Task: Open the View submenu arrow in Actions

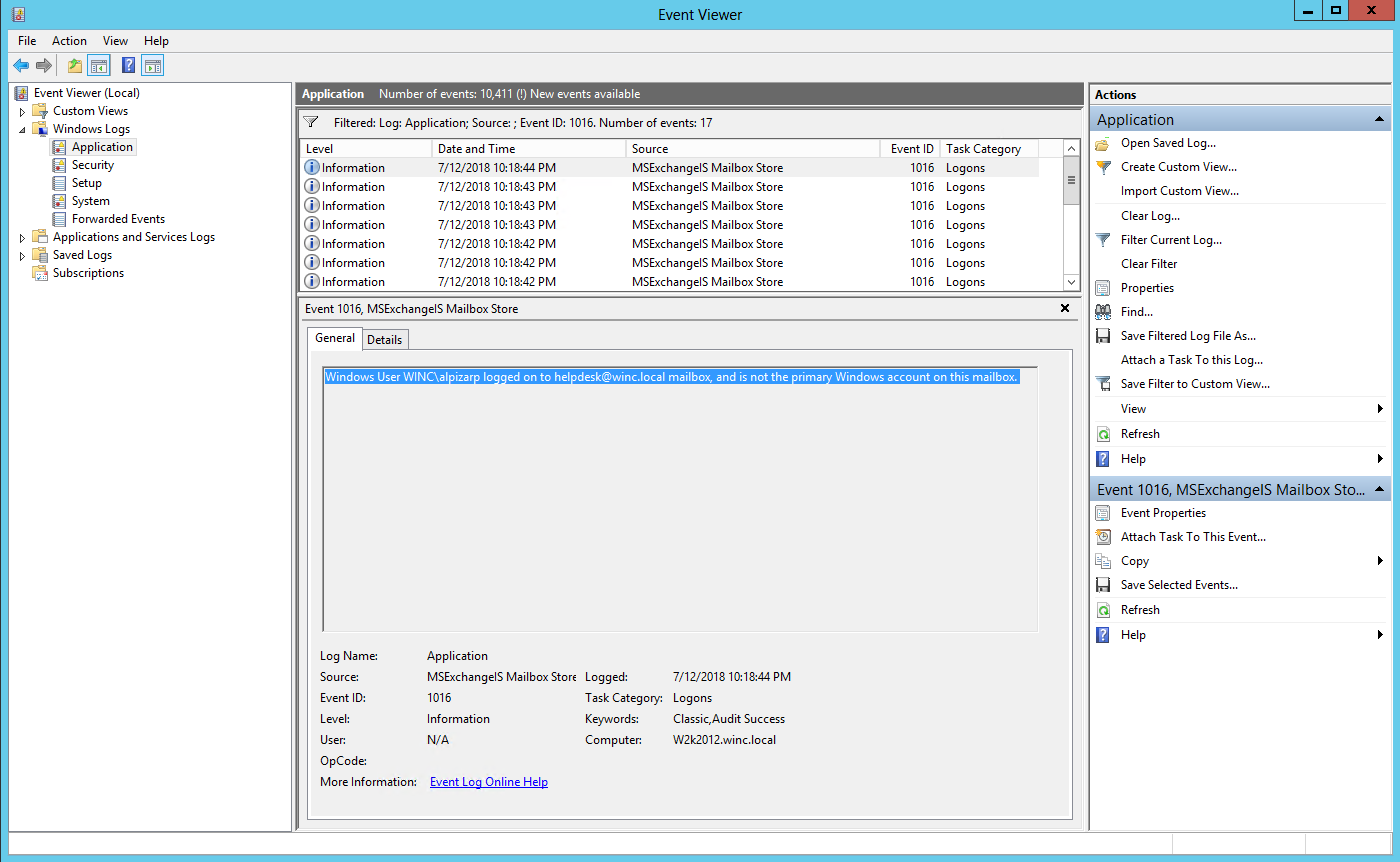Action: (1381, 408)
